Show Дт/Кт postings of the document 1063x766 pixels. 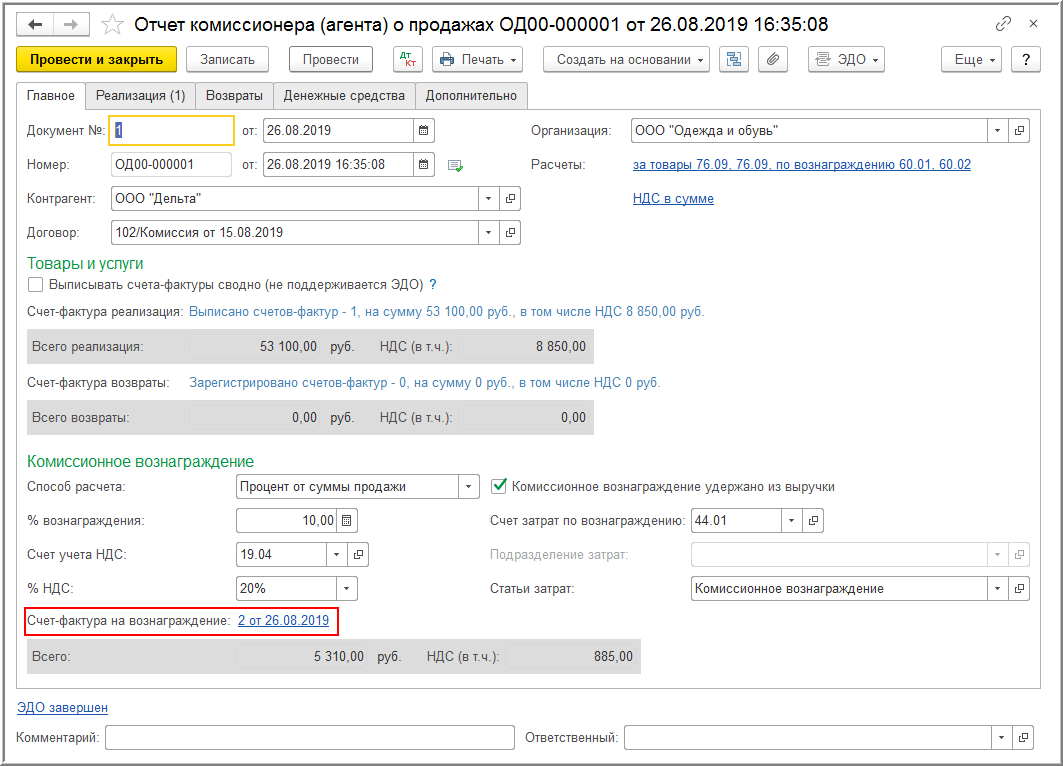tap(408, 60)
